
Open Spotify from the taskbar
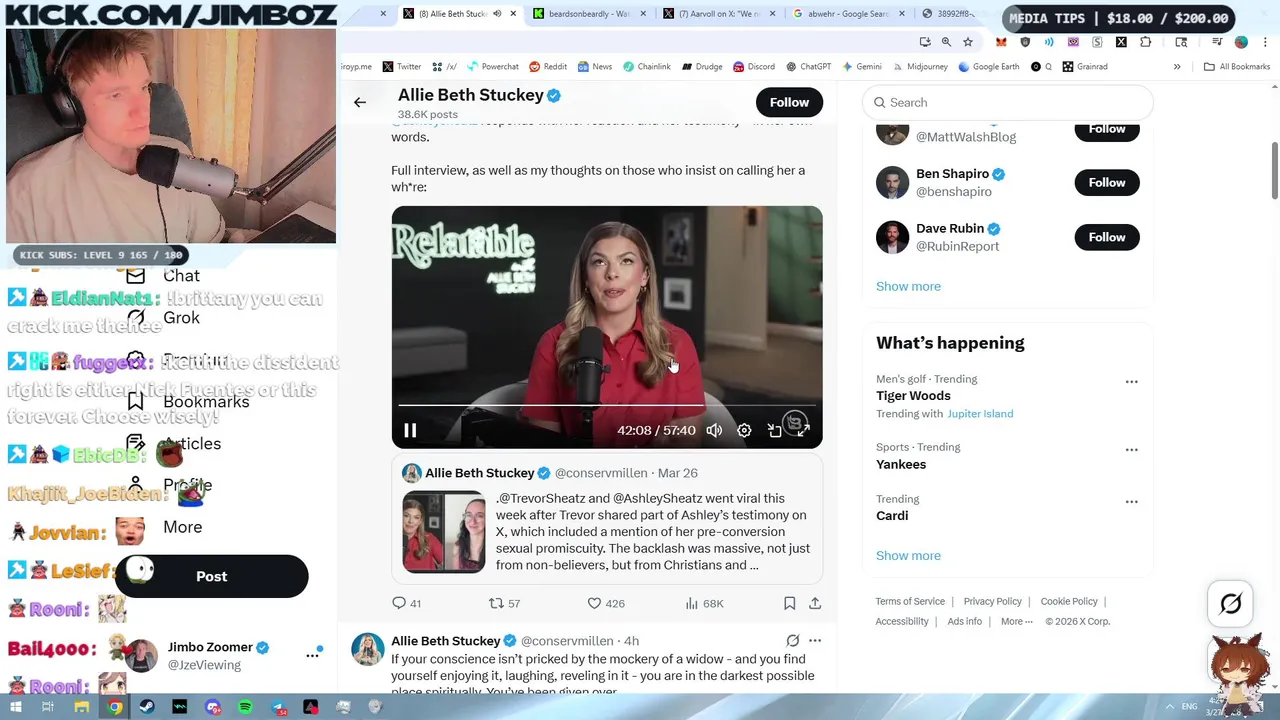pos(245,707)
